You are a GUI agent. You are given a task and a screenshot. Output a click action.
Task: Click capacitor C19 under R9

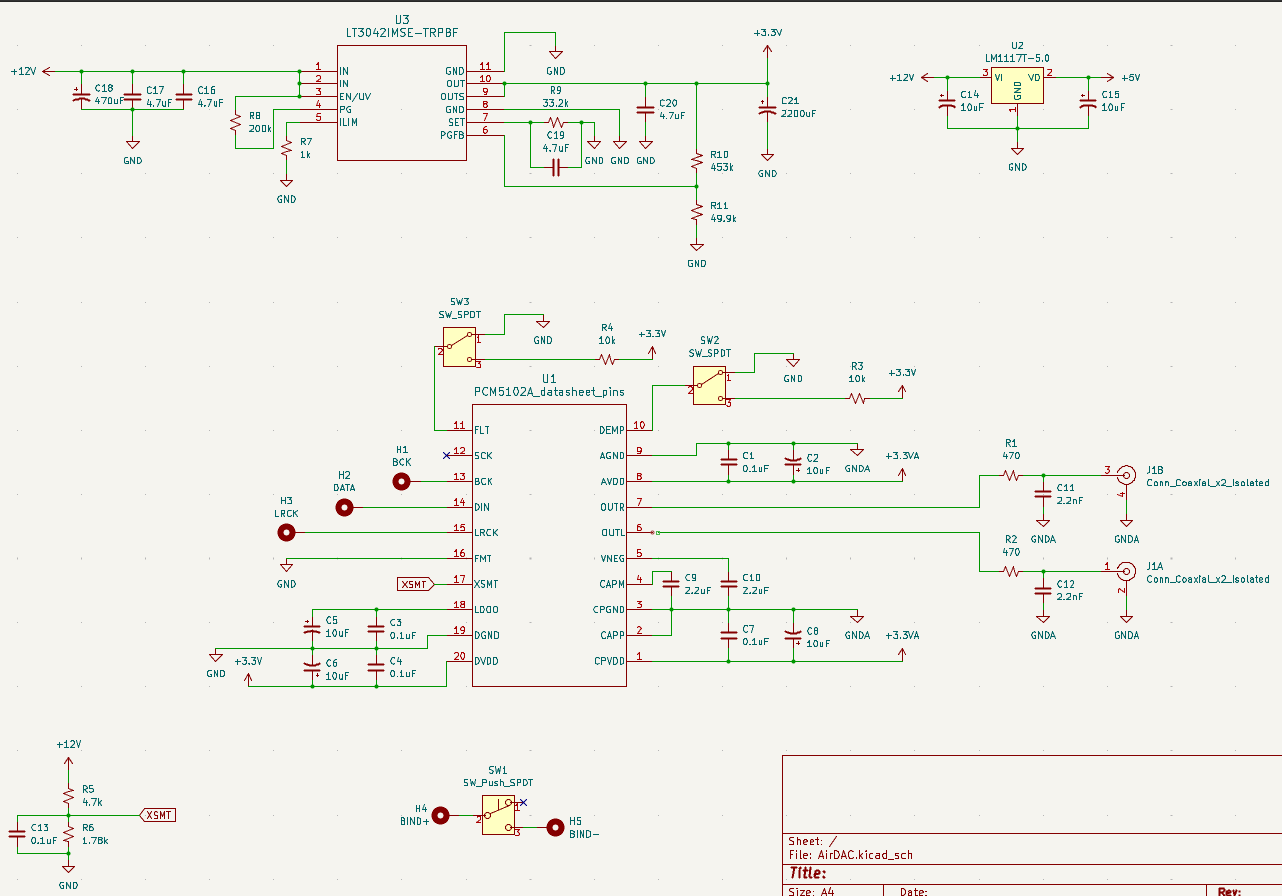point(555,167)
